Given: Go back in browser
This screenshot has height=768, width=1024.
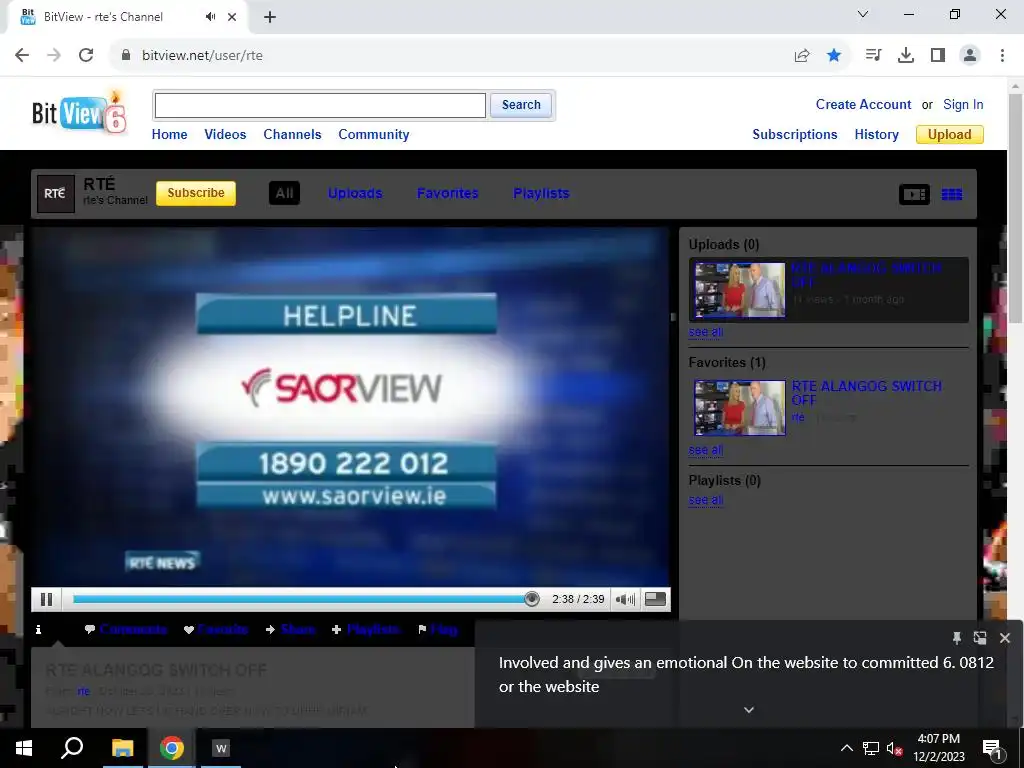Looking at the screenshot, I should click(22, 56).
